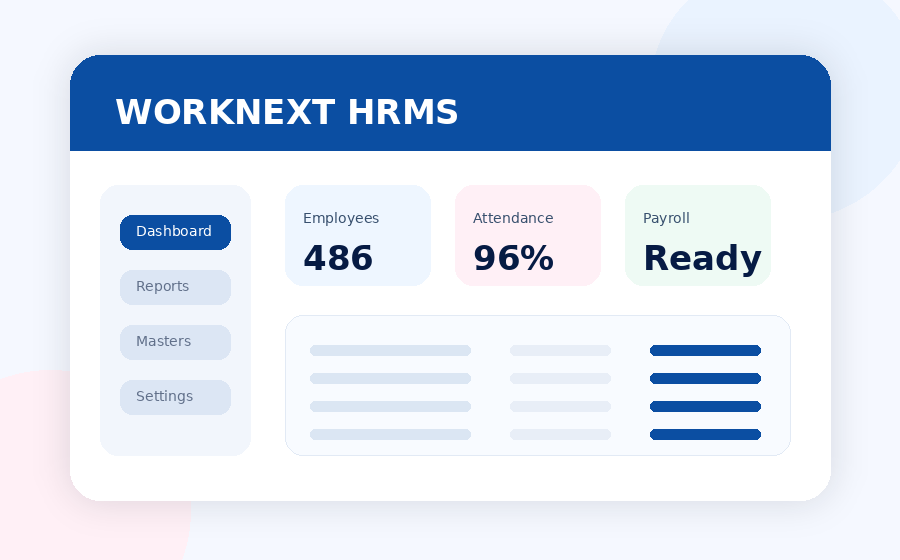The width and height of the screenshot is (900, 560).
Task: Click the WORKNEXT HRMS title
Action: coord(287,112)
